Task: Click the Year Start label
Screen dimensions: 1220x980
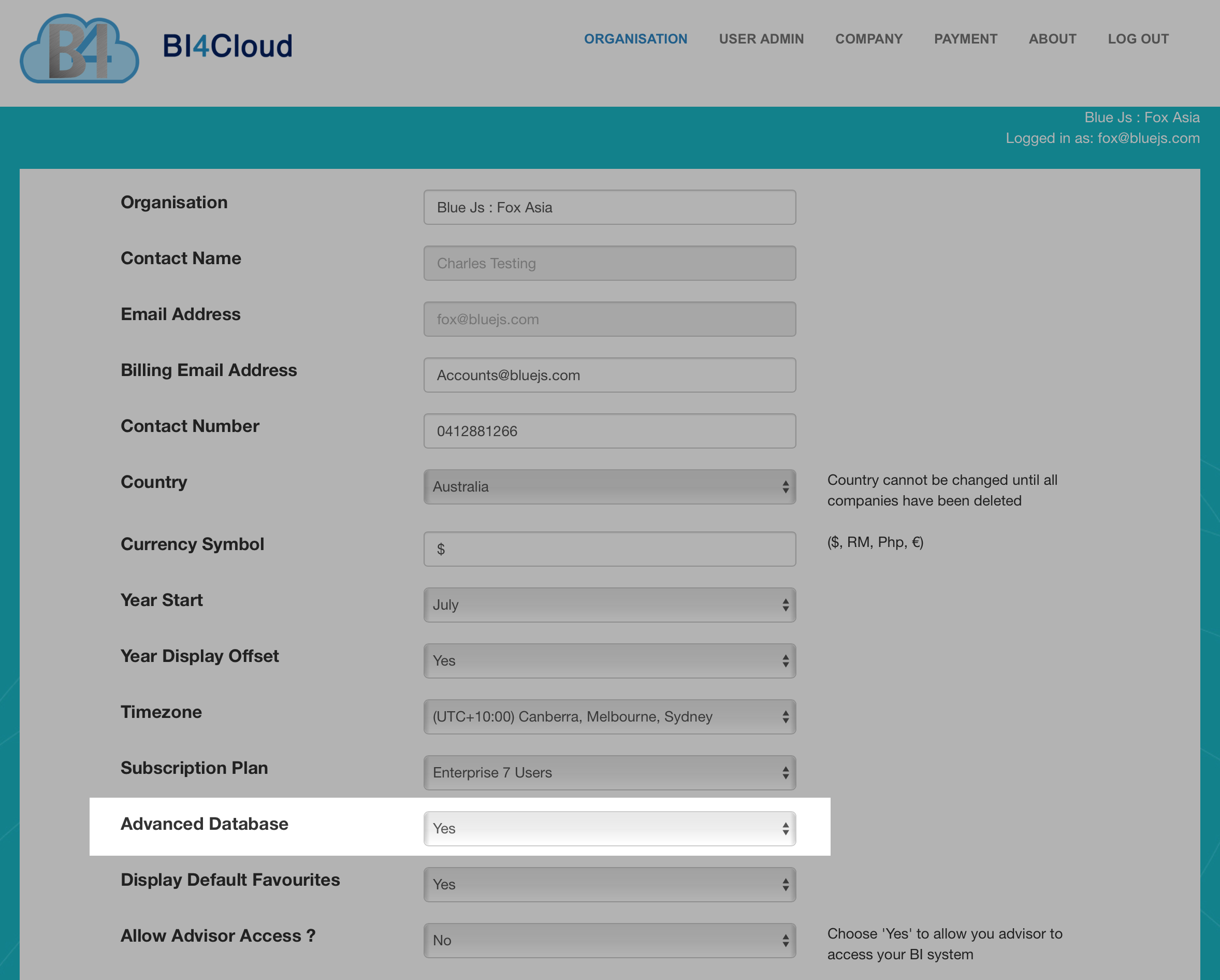Action: tap(162, 600)
